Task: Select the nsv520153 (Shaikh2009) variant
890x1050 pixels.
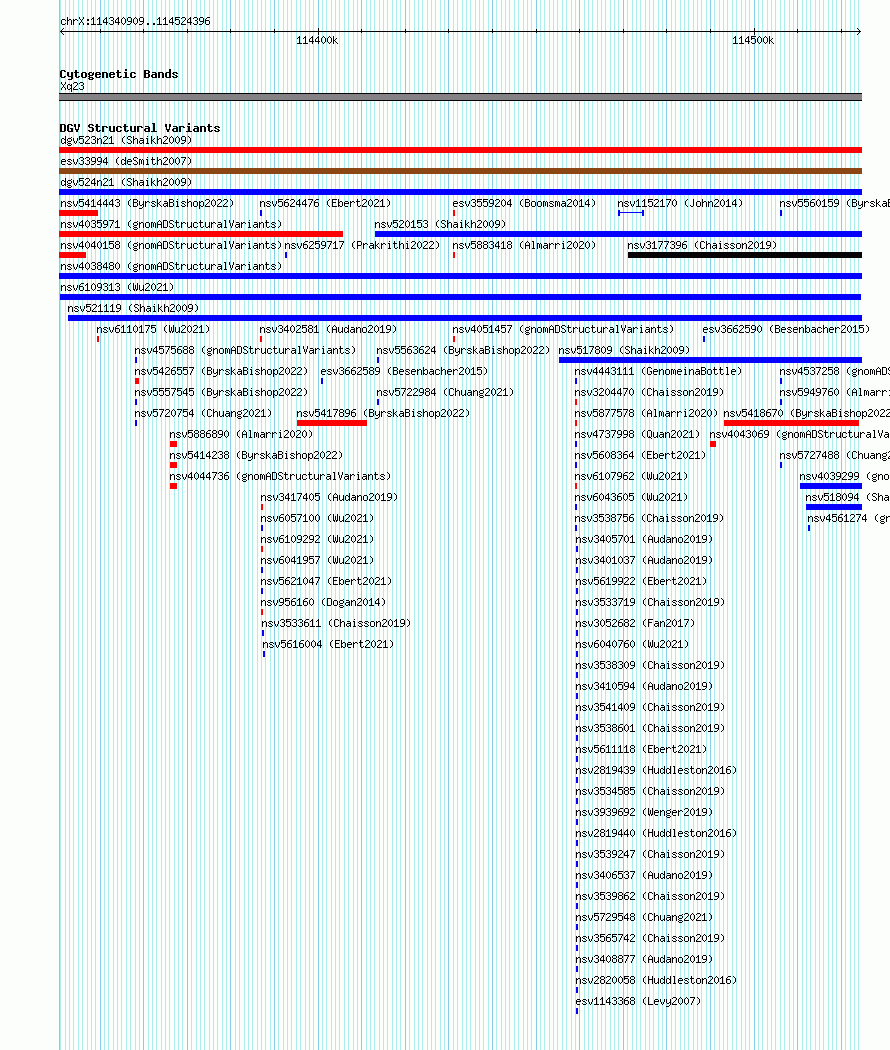Action: click(440, 224)
